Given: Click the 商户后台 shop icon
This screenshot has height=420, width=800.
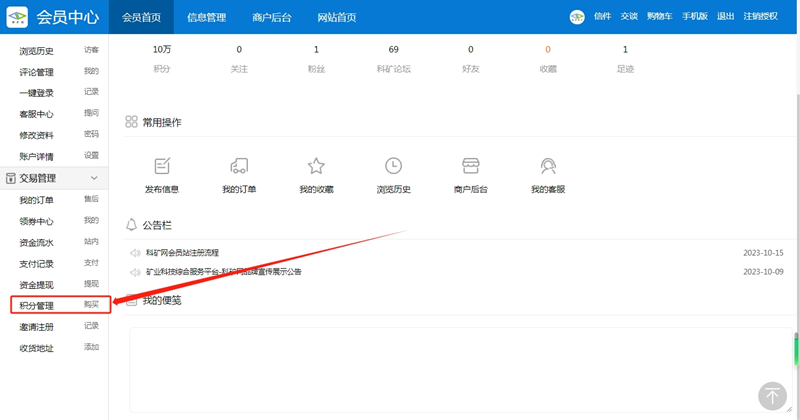Looking at the screenshot, I should tap(471, 166).
